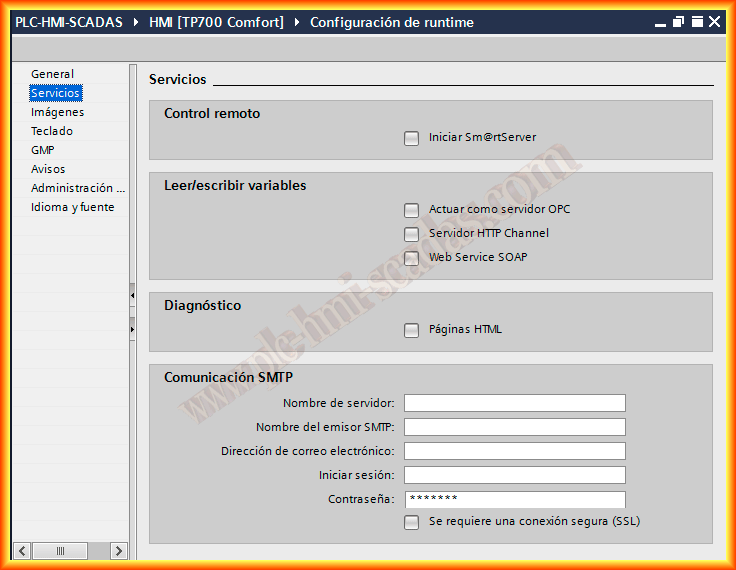This screenshot has height=570, width=736.
Task: Click the horizontal scrollbar left arrow
Action: tap(23, 550)
